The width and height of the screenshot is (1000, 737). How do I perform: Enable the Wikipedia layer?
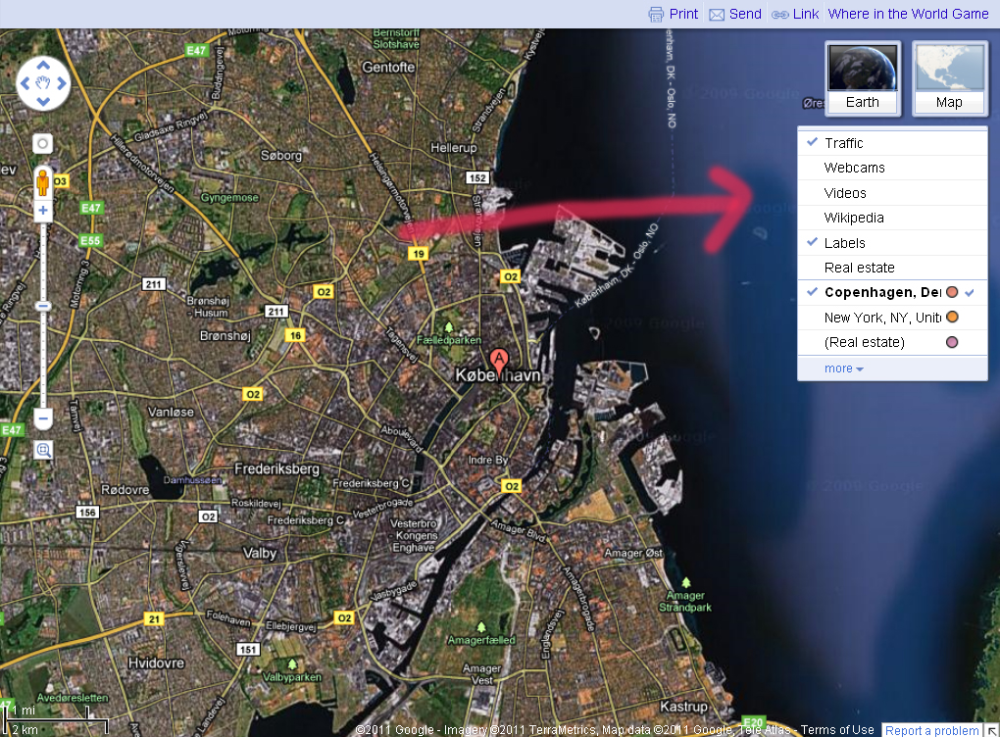click(892, 217)
